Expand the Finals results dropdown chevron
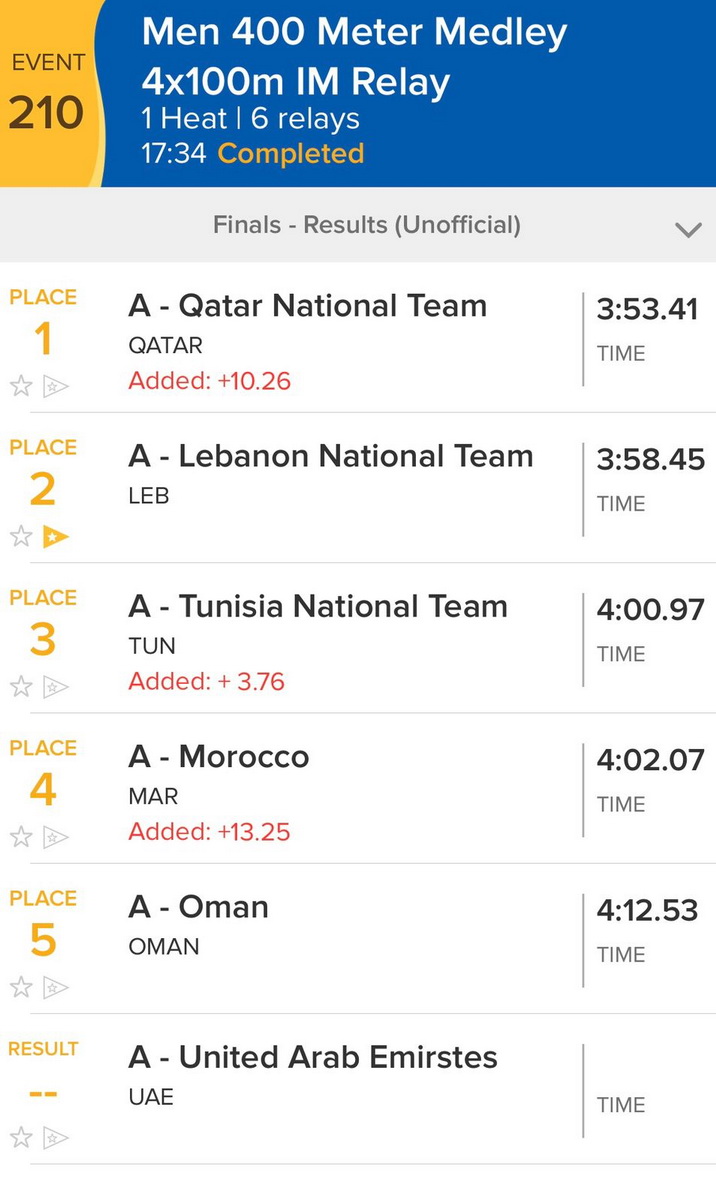This screenshot has height=1200, width=716. click(x=688, y=229)
